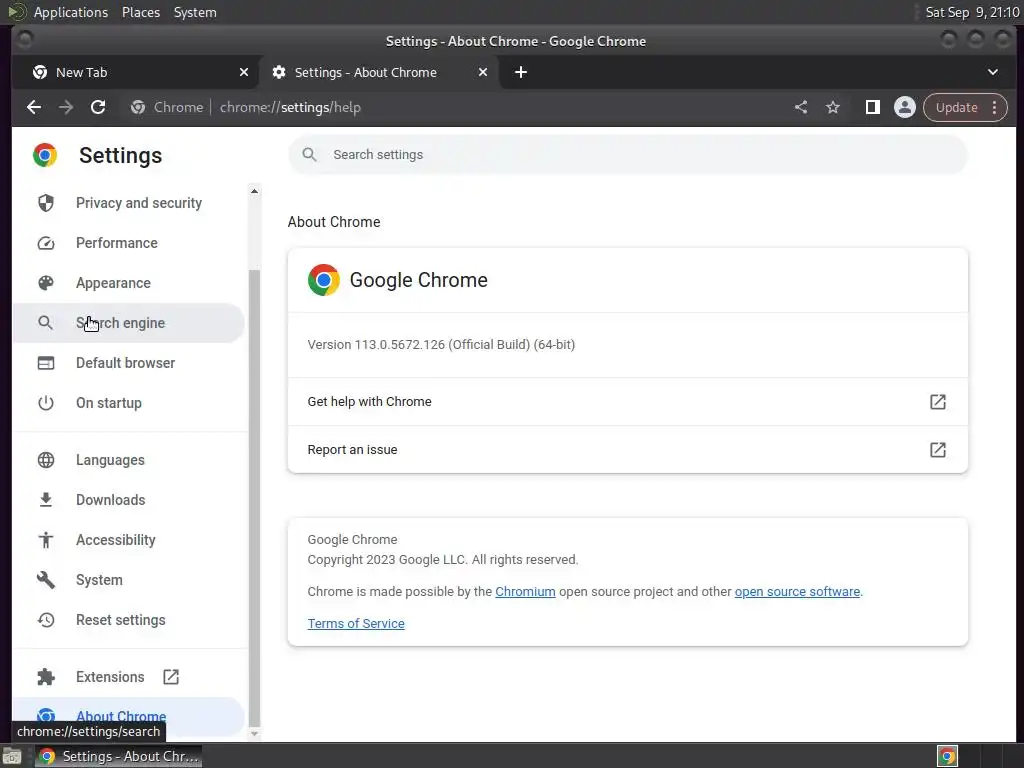Screen dimensions: 1024x768
Task: Click the date and time clock
Action: pos(972,12)
